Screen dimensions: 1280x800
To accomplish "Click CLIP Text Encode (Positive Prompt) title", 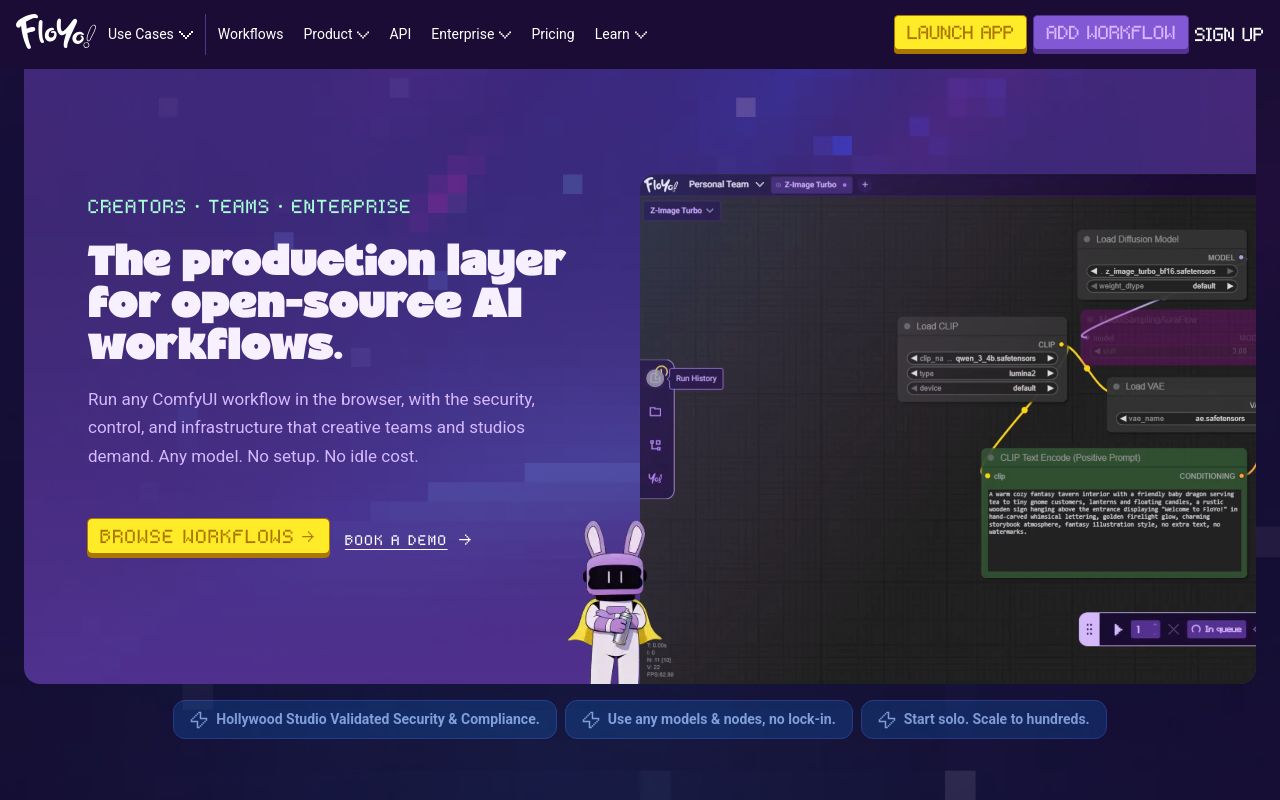I will (1070, 458).
